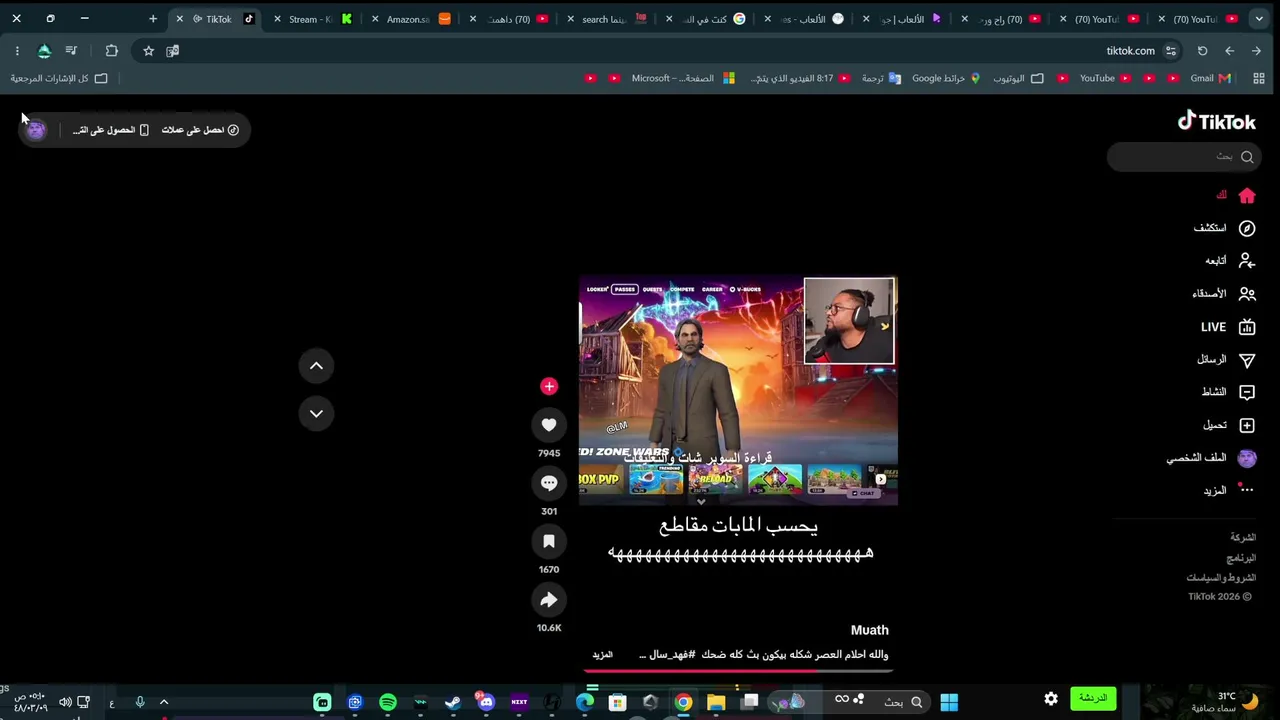Open the YouTube bookmark

1106,78
